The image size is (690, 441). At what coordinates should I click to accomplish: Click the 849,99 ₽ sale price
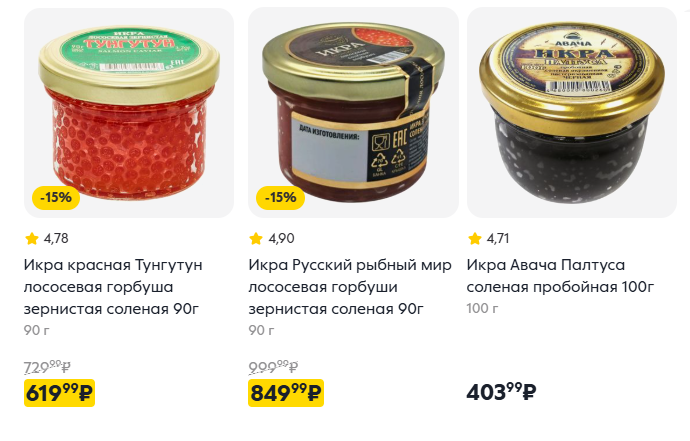pyautogui.click(x=286, y=393)
